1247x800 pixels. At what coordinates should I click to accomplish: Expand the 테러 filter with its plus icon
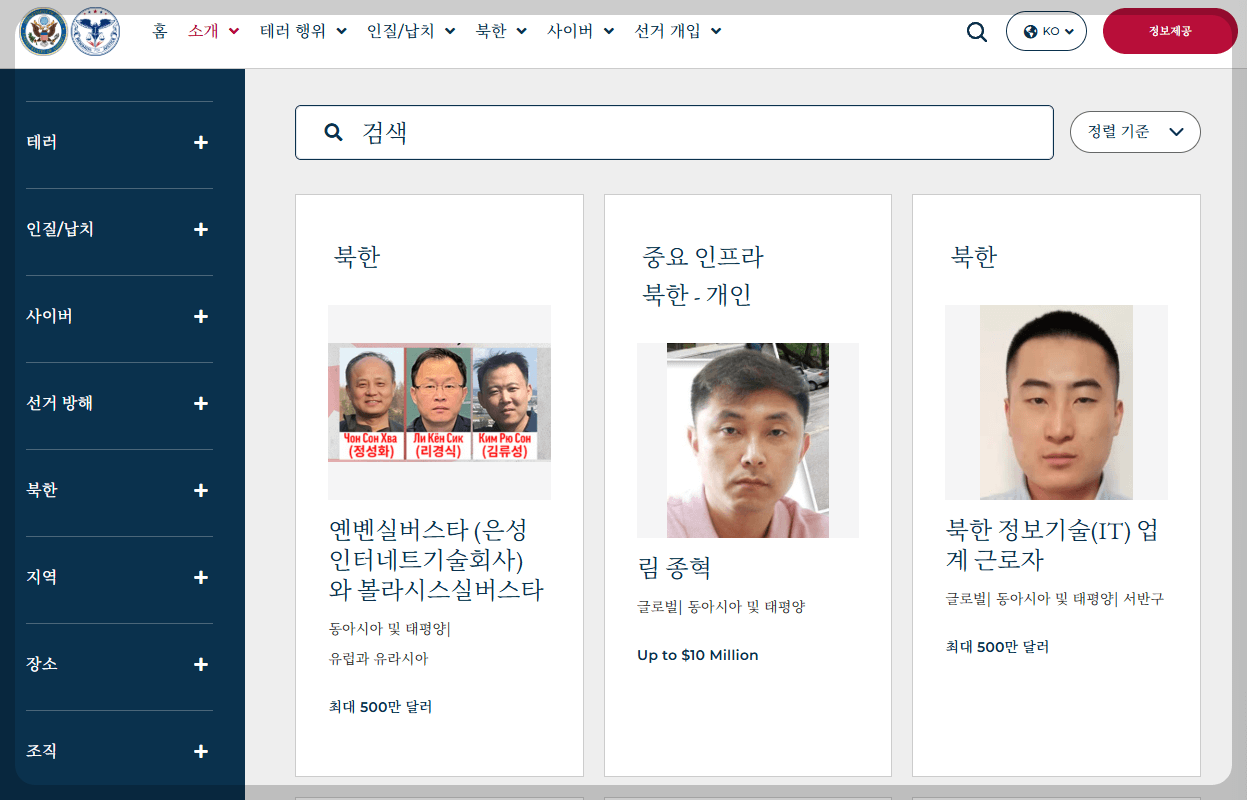click(200, 142)
